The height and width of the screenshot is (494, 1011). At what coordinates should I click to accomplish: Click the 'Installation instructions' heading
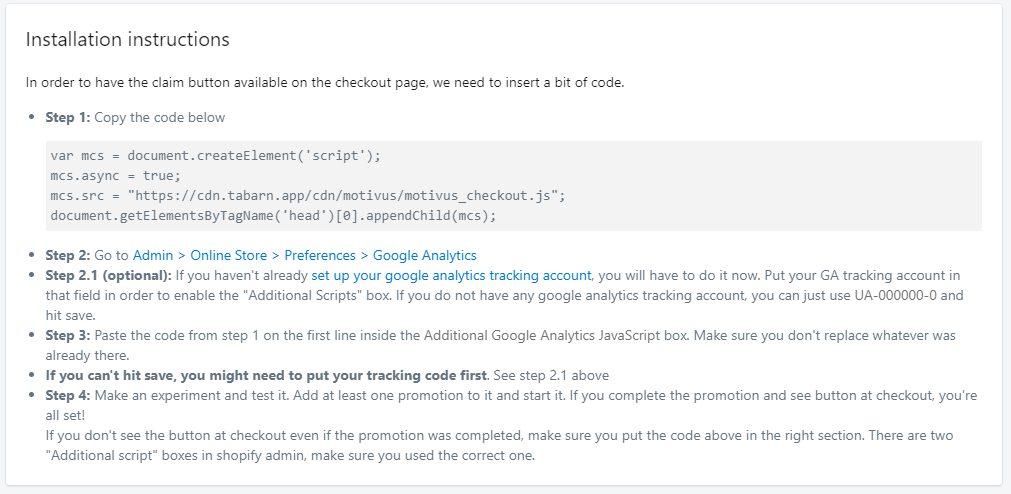[x=127, y=40]
